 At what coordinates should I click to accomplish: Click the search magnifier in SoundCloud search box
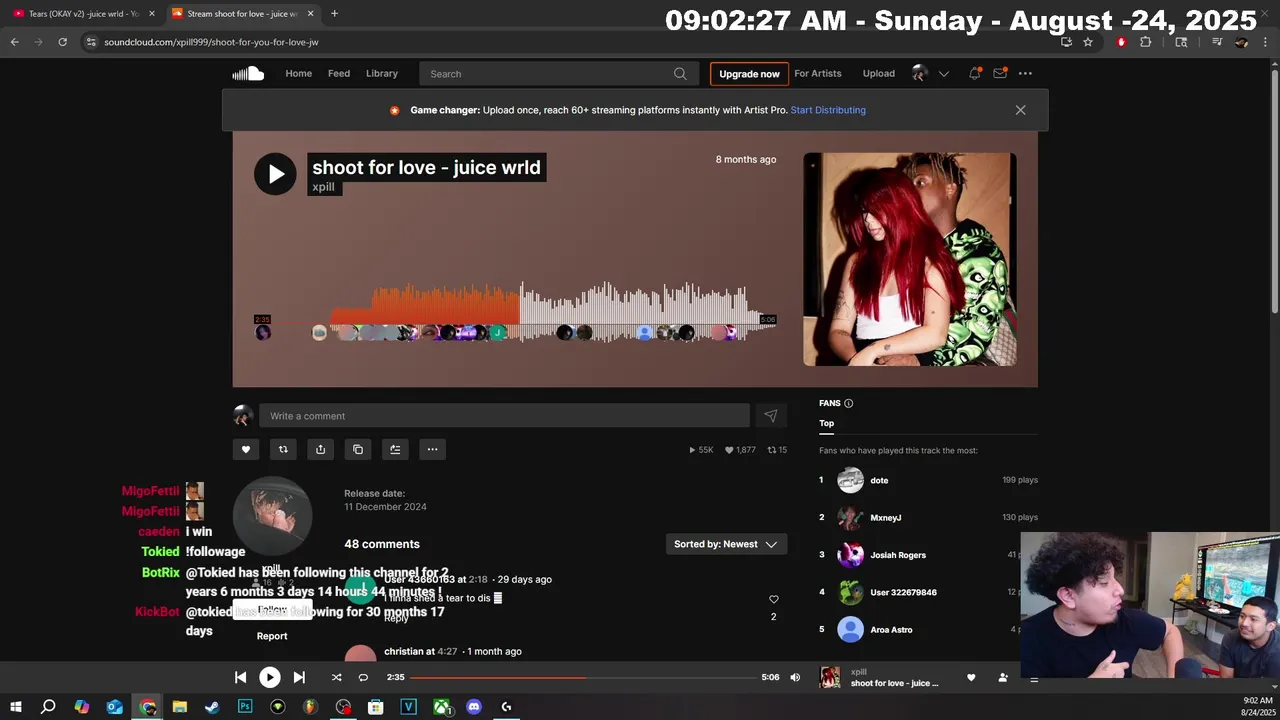680,73
